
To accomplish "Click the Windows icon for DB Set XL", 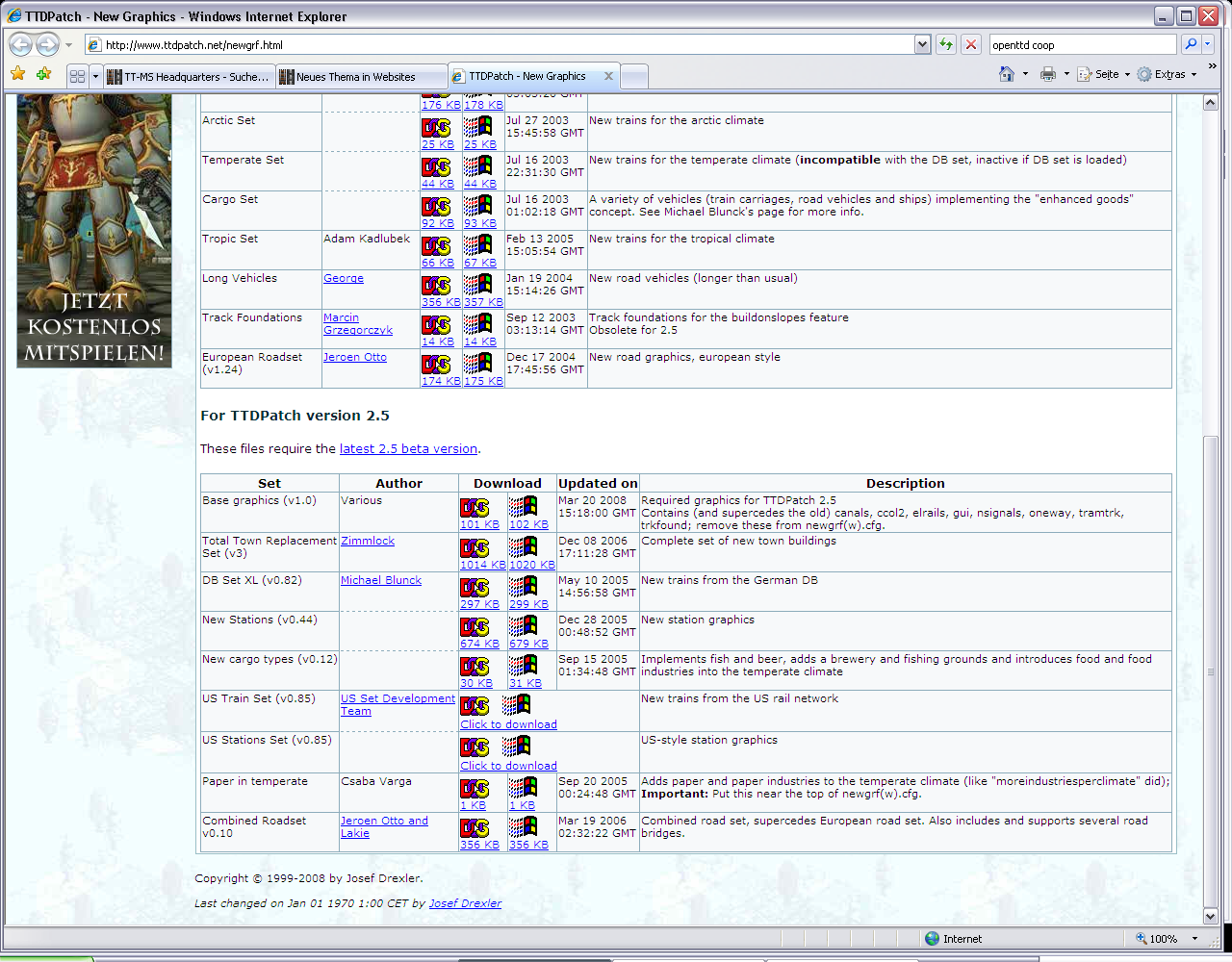I will point(524,587).
